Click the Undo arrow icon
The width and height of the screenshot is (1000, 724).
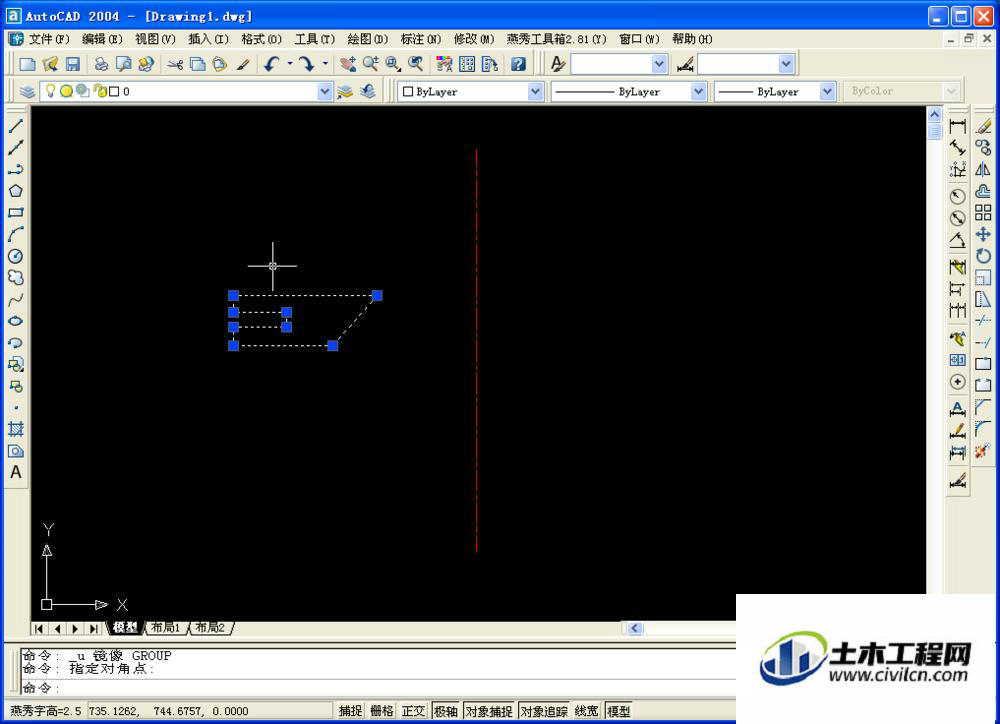coord(272,64)
